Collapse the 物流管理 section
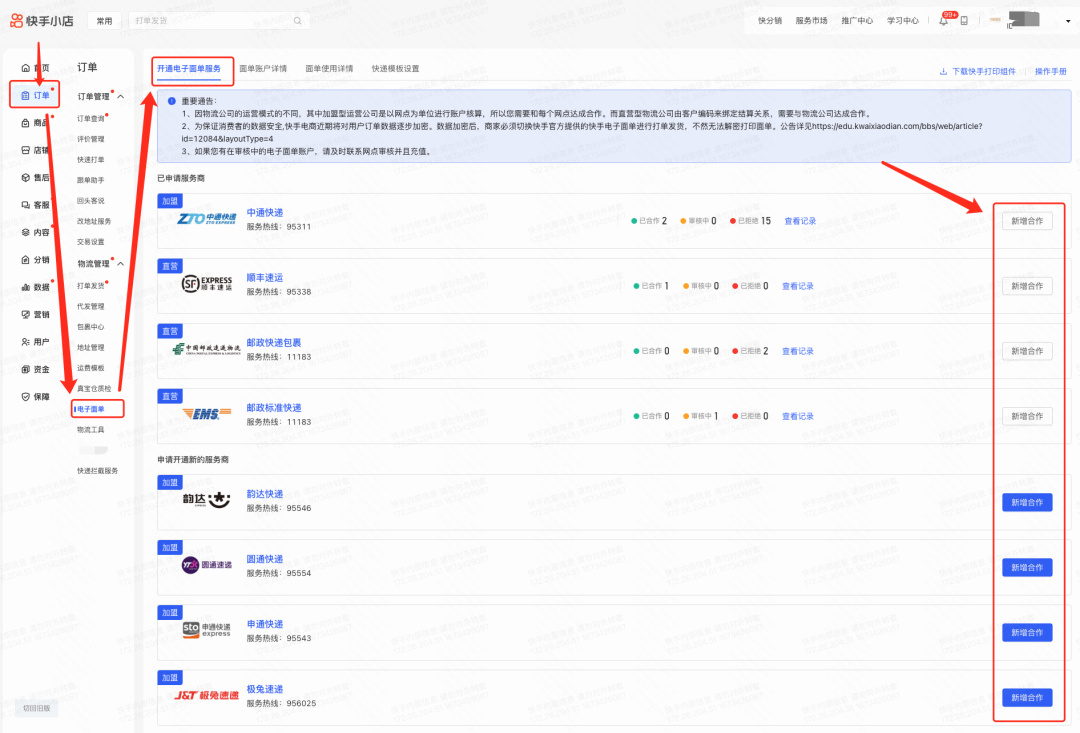 (x=121, y=264)
